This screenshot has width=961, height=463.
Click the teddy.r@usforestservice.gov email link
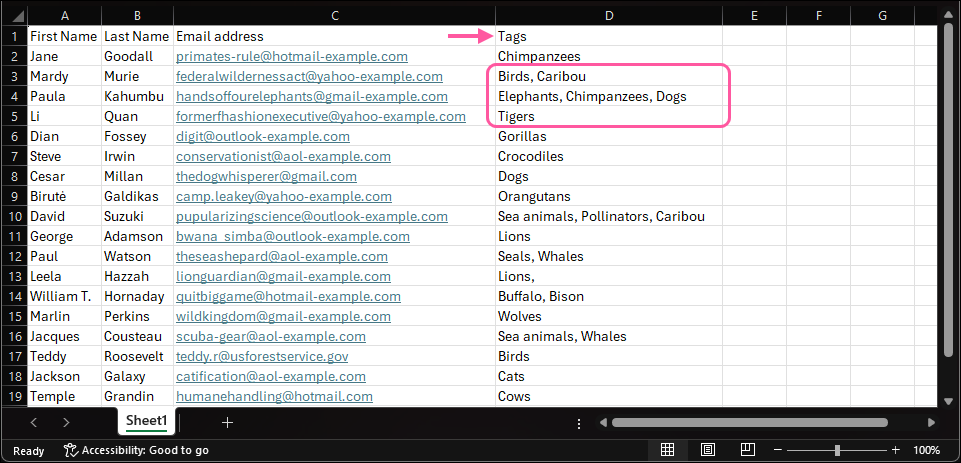tap(262, 356)
